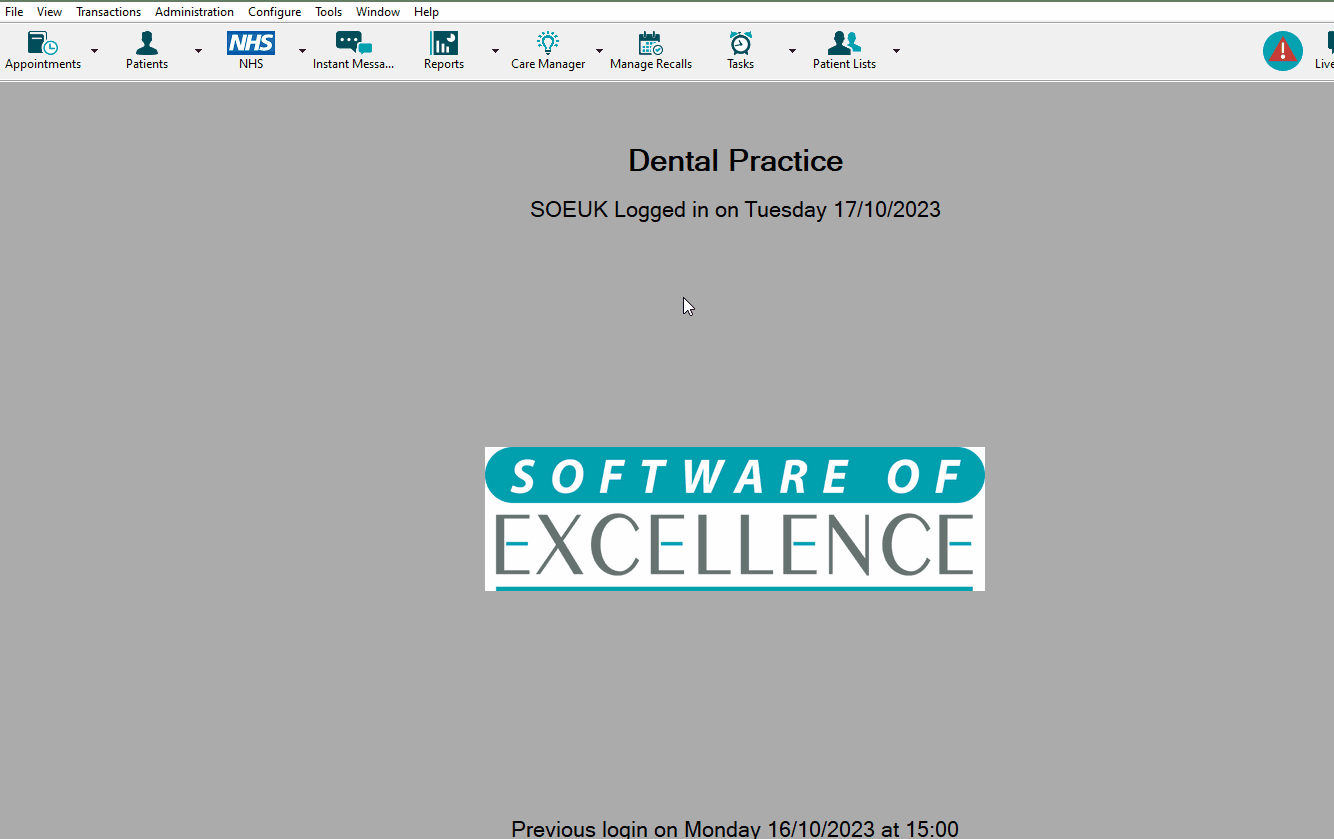Expand the Appointments dropdown arrow
1334x839 pixels.
coord(95,51)
